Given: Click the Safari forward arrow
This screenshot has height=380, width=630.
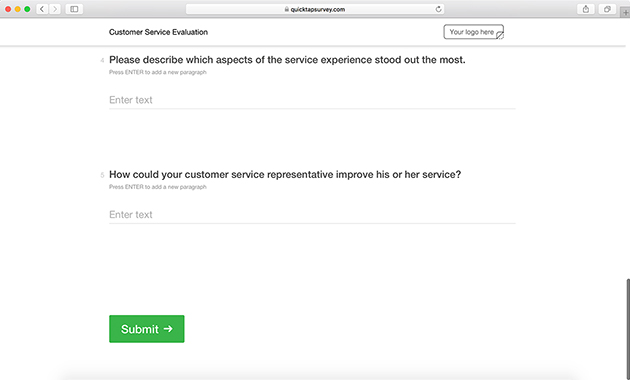Looking at the screenshot, I should [x=55, y=9].
